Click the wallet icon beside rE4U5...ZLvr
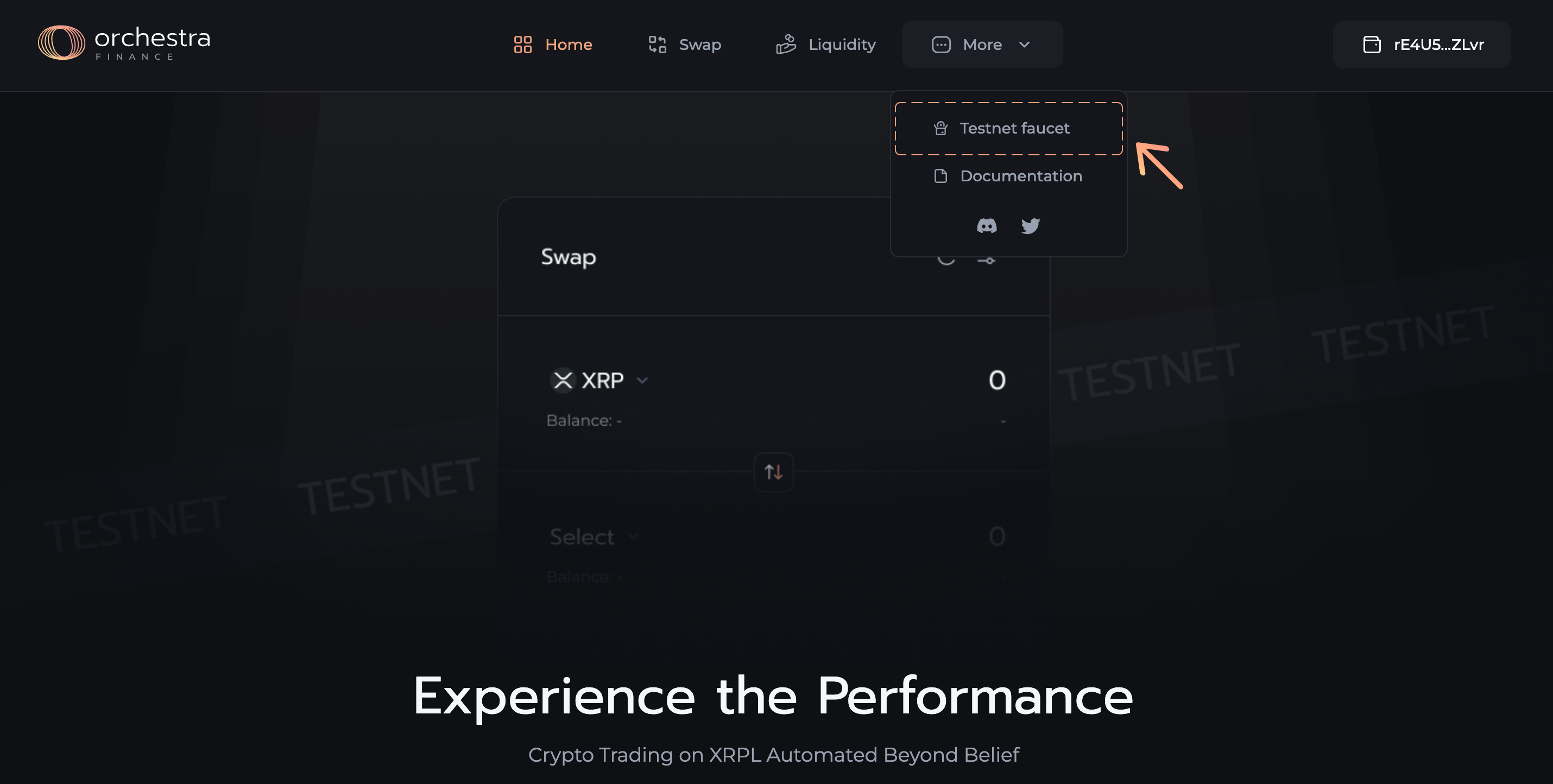Screen dimensions: 1553x784 pos(1372,45)
